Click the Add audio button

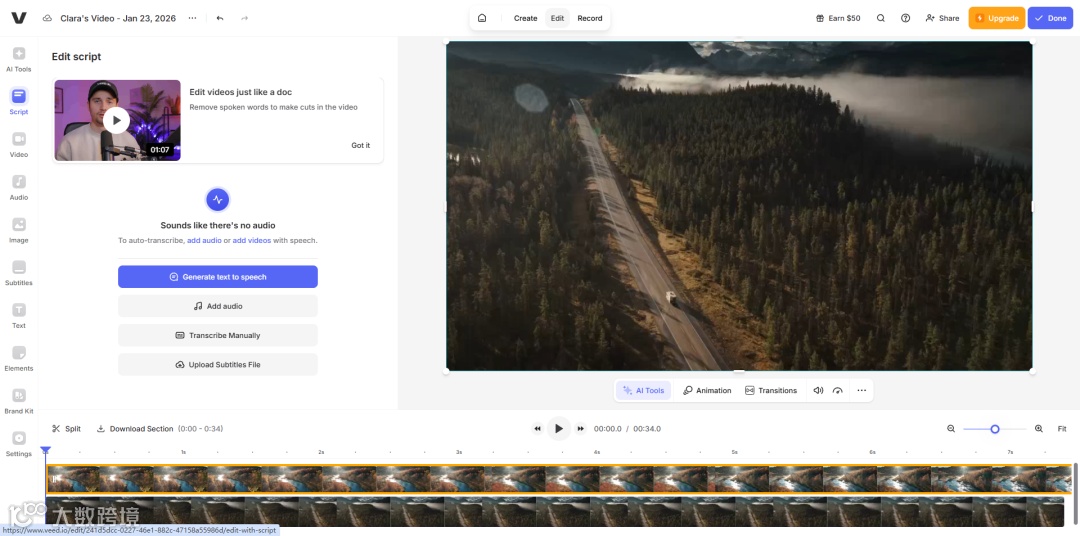pos(218,306)
